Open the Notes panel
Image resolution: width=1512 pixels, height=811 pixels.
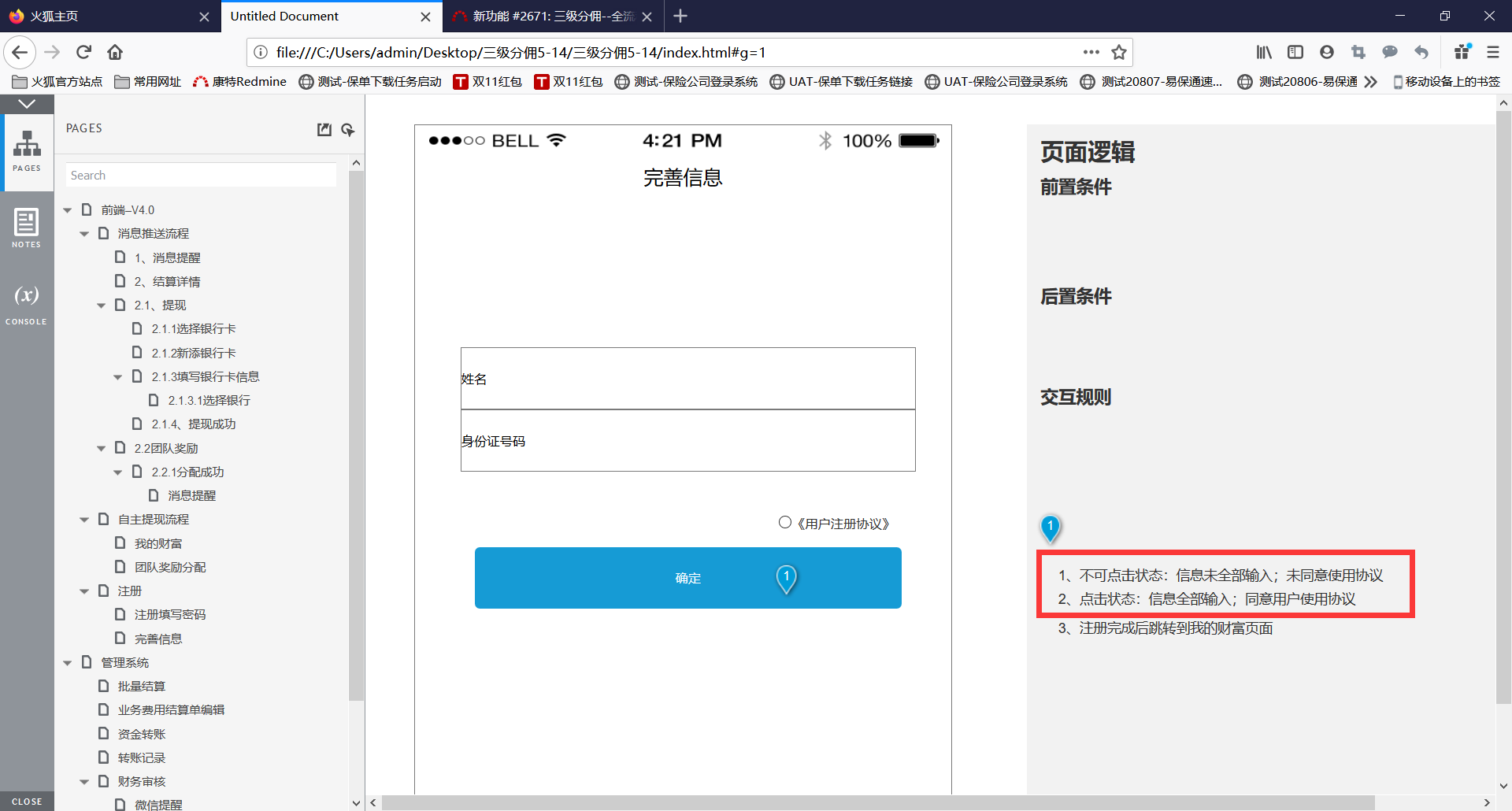tap(27, 228)
